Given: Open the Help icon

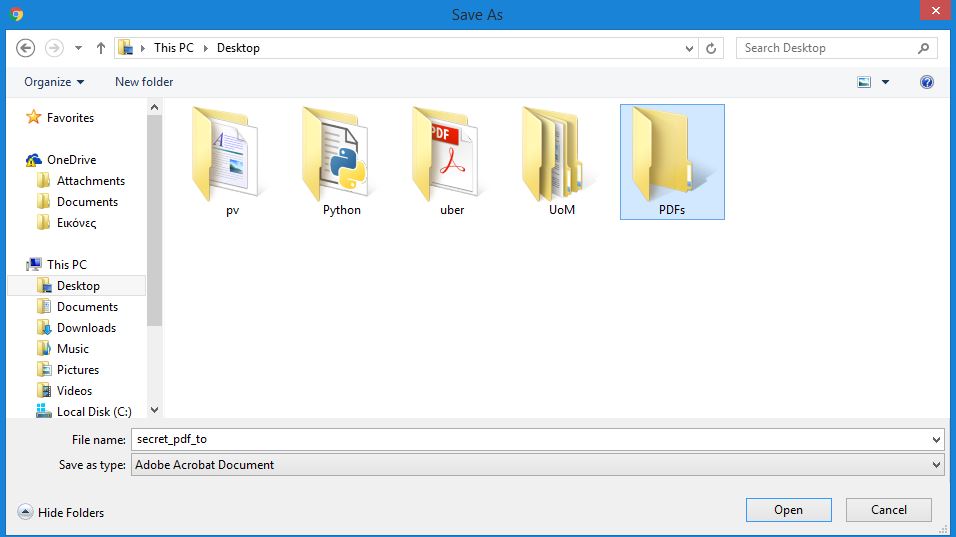Looking at the screenshot, I should (927, 82).
